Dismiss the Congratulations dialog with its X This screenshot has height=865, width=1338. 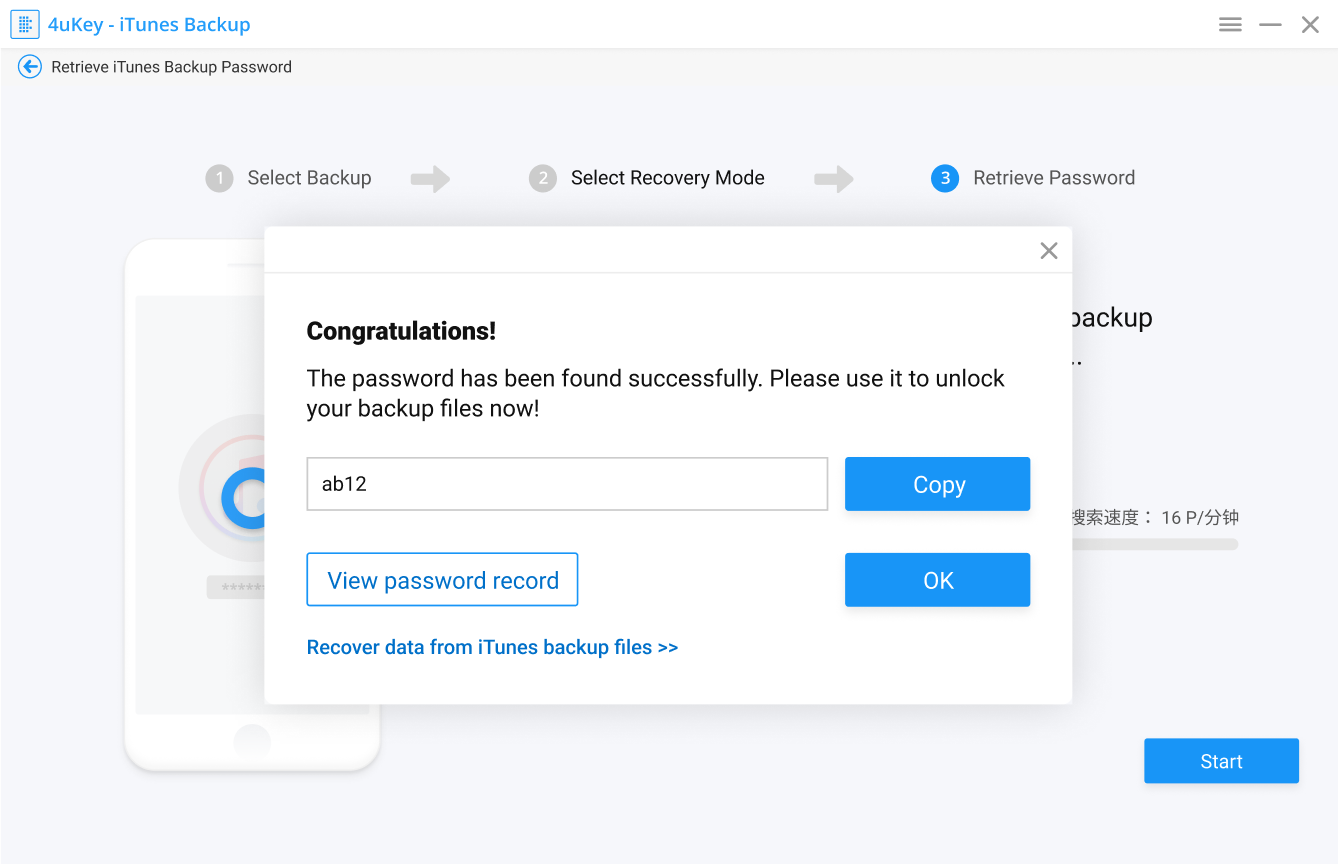1048,250
